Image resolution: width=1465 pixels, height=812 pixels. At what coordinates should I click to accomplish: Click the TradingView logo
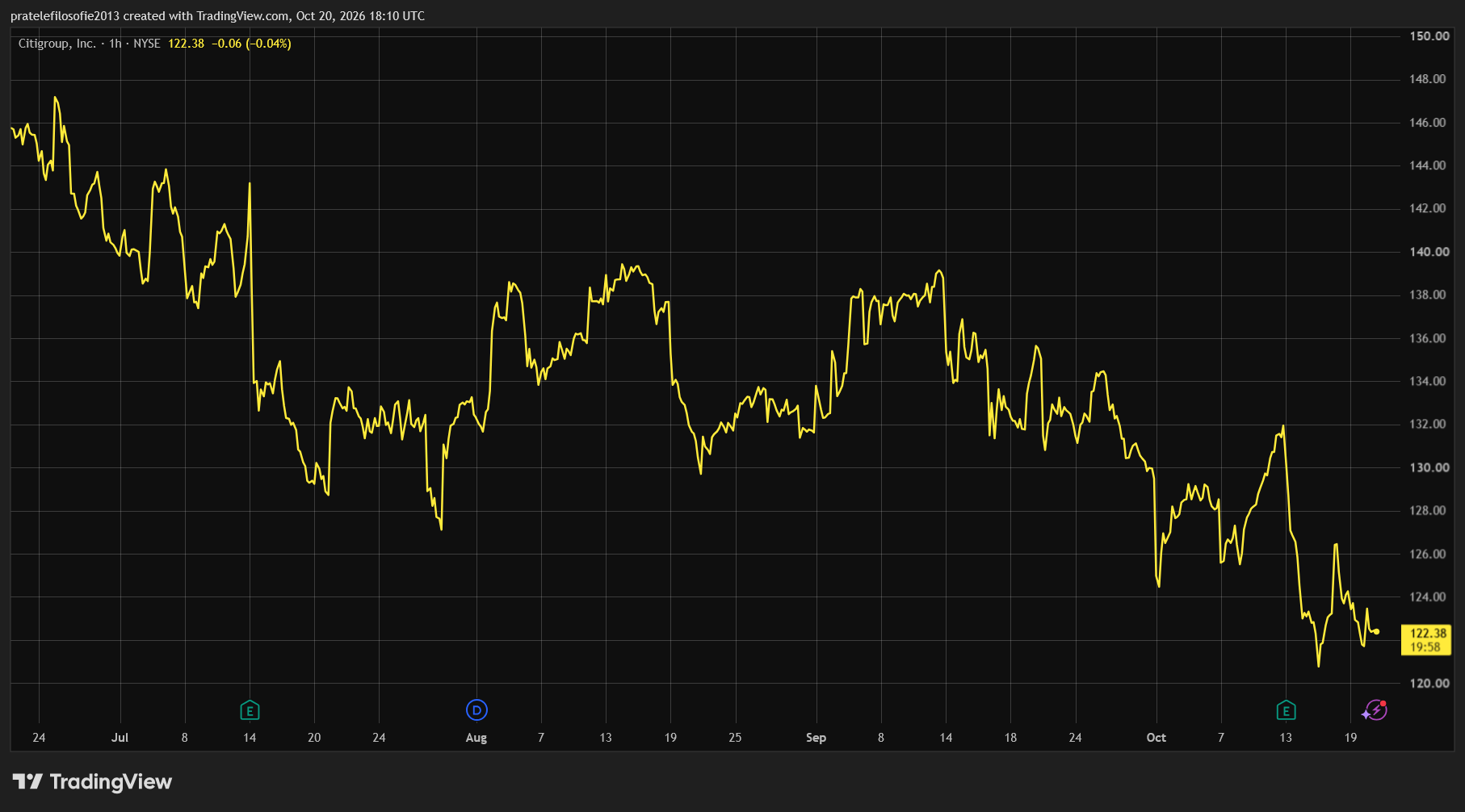pos(92,781)
